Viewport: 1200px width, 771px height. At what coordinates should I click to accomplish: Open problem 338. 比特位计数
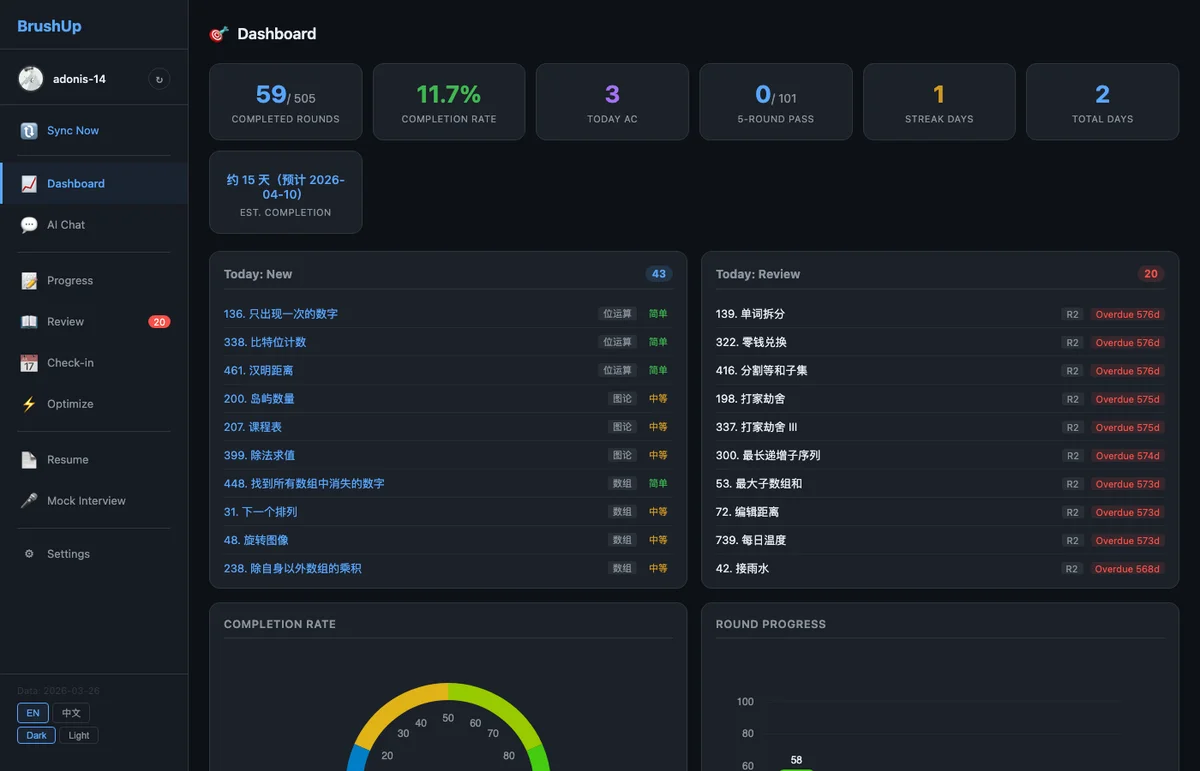point(265,342)
